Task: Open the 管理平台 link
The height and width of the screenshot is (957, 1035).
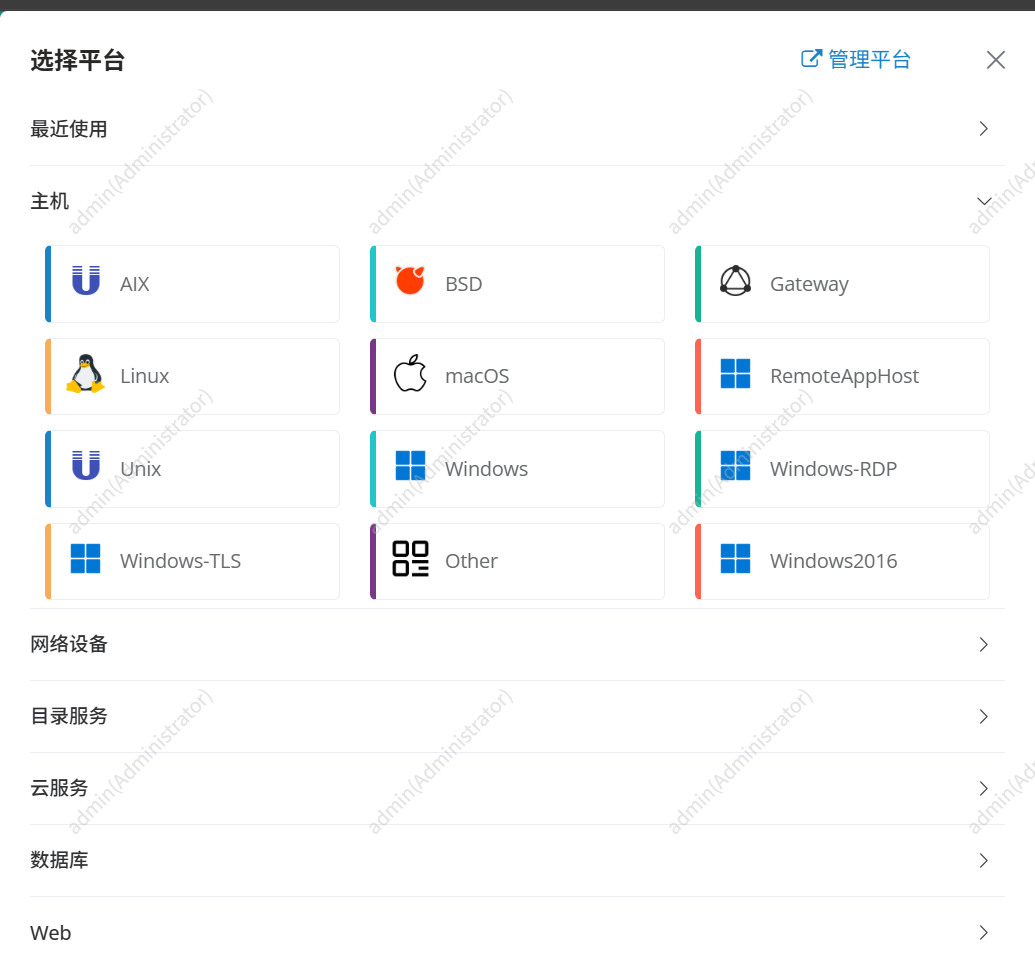Action: click(855, 59)
